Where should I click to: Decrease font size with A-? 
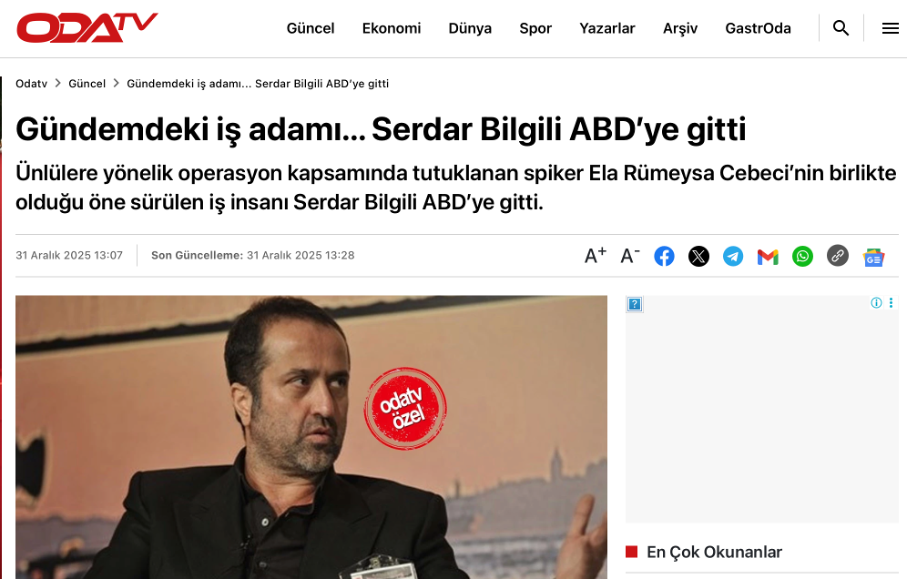point(630,255)
